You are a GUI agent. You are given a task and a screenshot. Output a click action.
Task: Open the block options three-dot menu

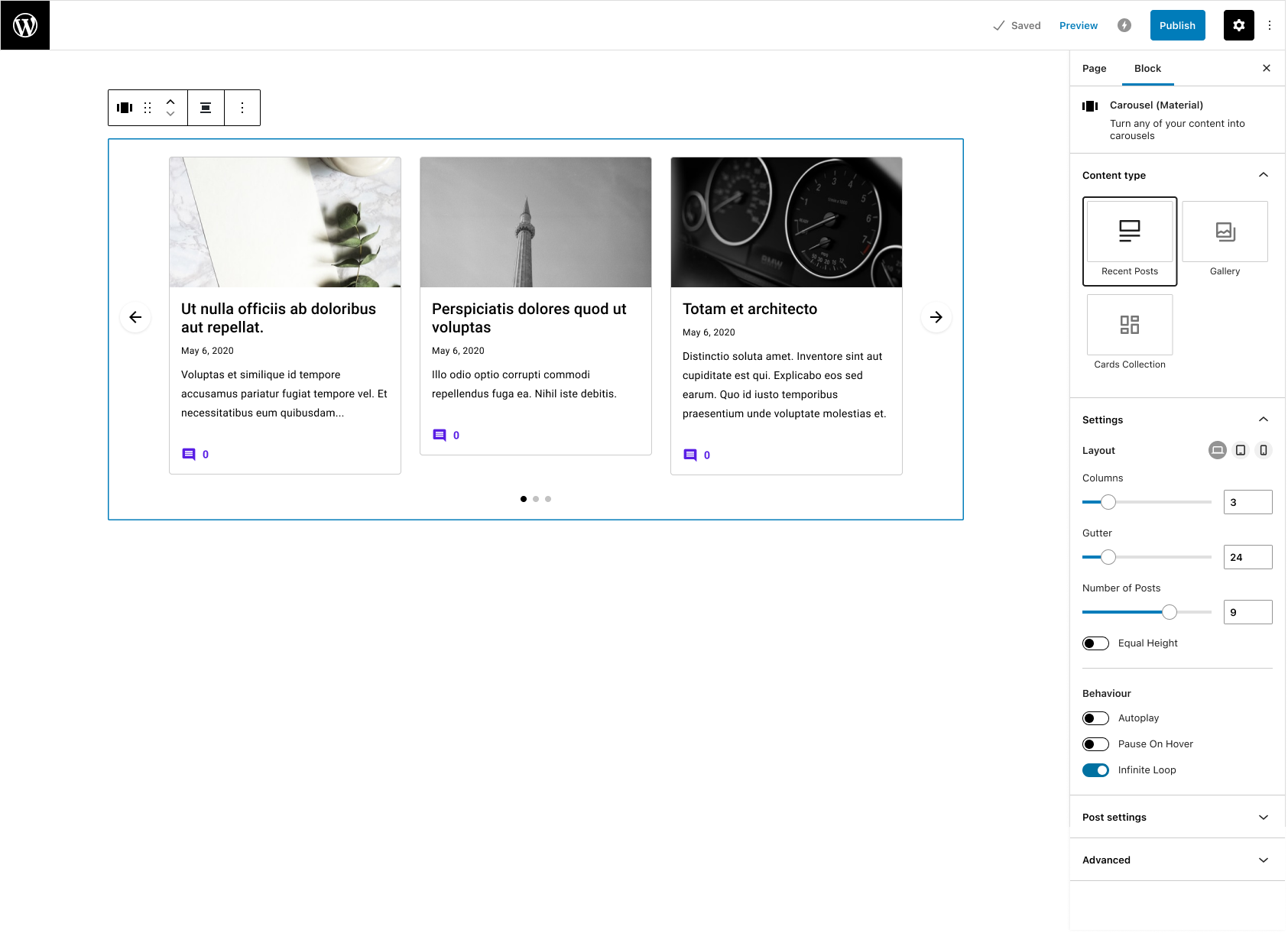[242, 108]
